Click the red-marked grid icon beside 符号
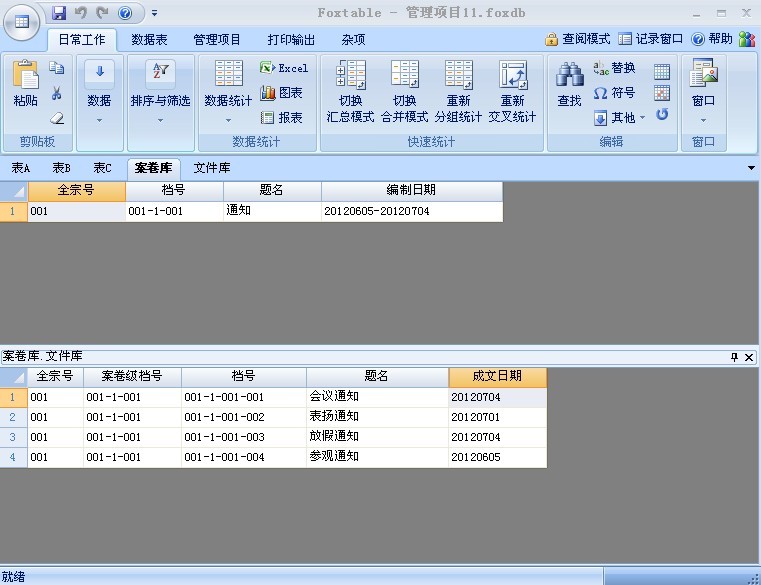Screen dimensions: 761x585 click(662, 93)
